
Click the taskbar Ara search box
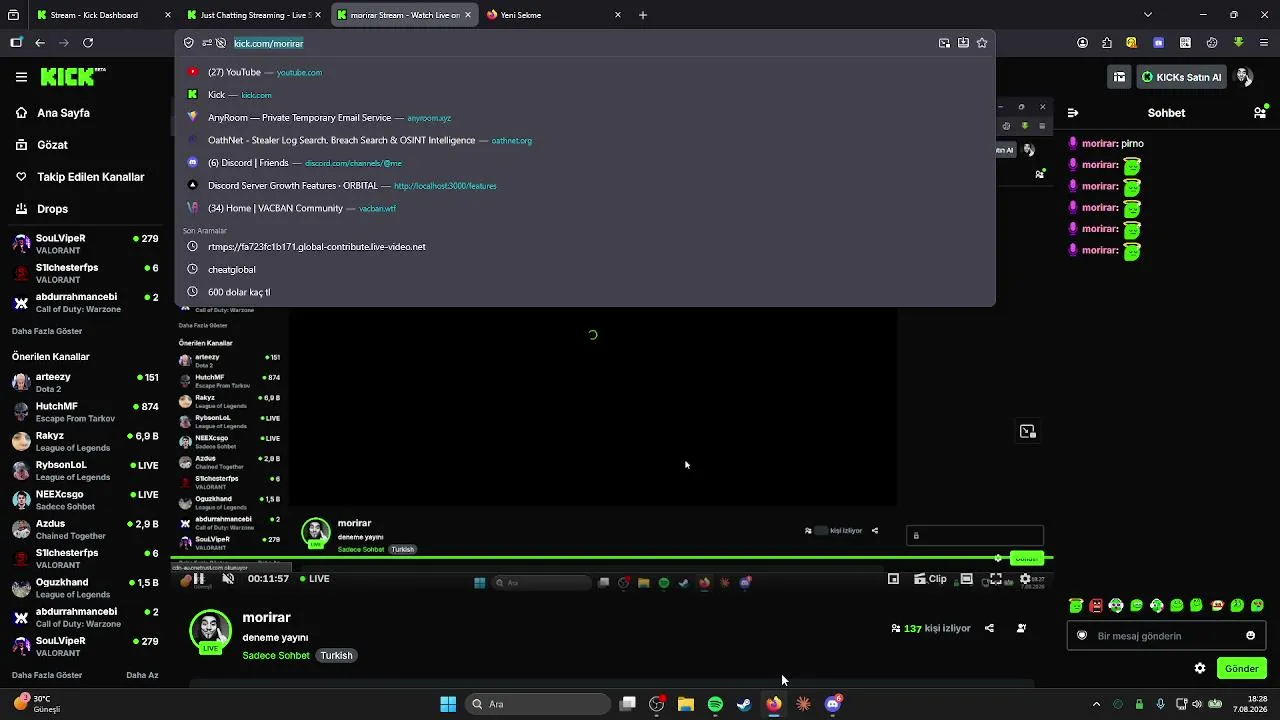[x=539, y=704]
